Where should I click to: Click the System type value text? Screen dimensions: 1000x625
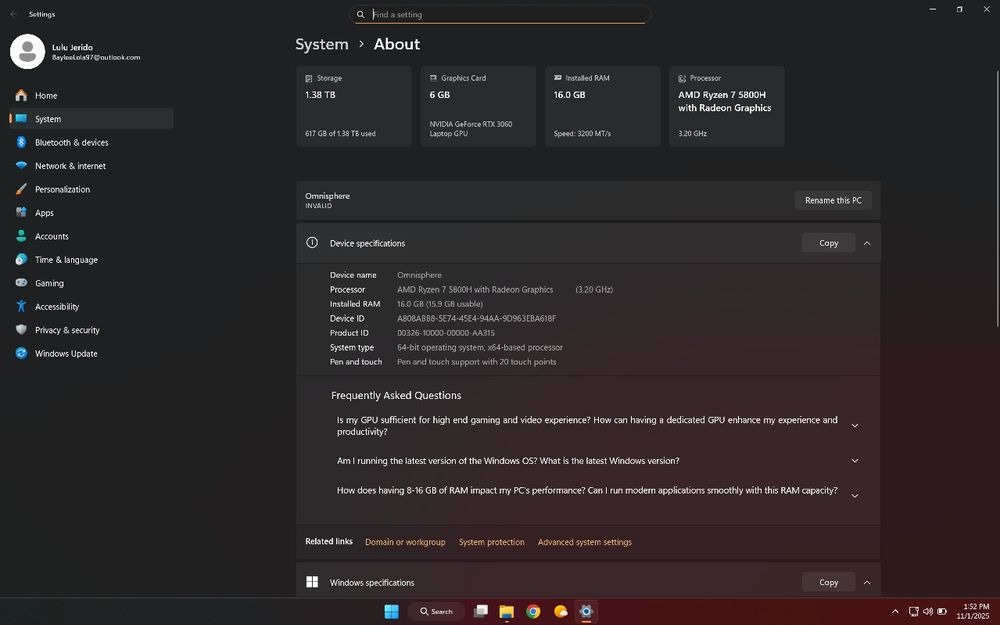(480, 348)
